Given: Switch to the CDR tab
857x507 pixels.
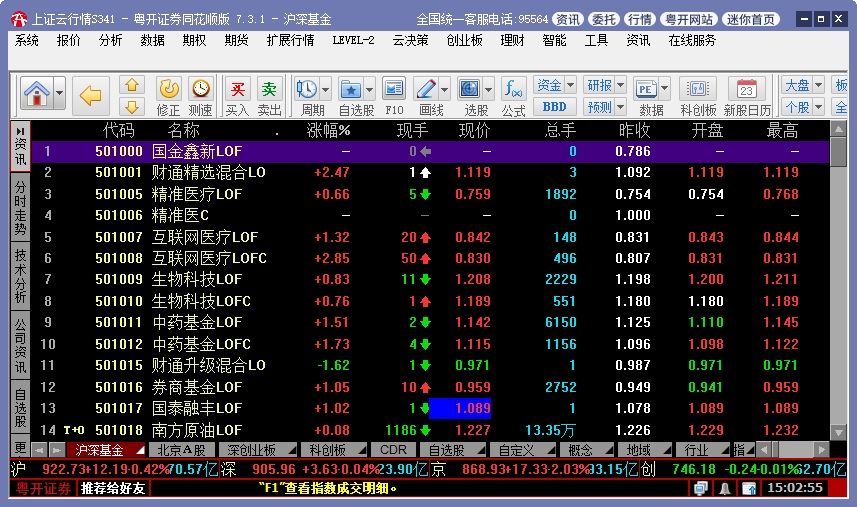Looking at the screenshot, I should click(x=394, y=450).
